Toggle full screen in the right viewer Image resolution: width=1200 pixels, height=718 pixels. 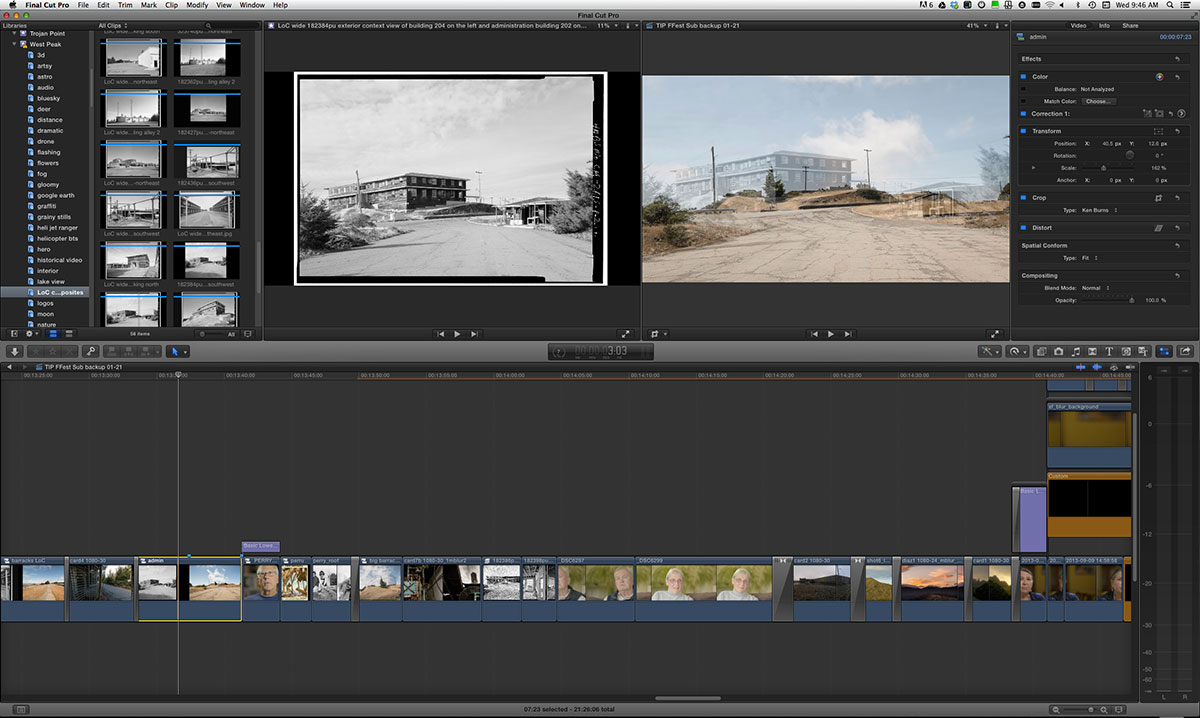click(x=994, y=334)
